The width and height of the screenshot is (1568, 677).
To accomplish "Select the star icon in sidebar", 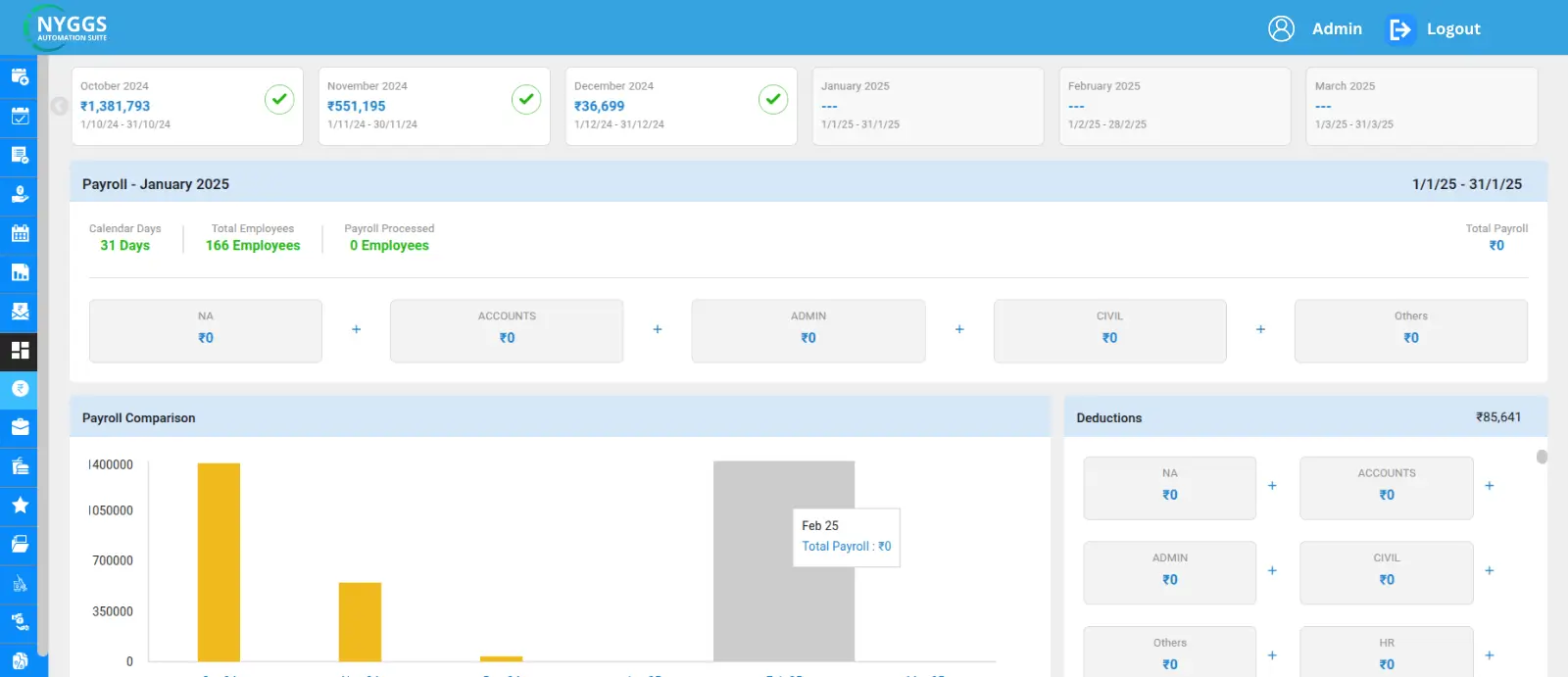I will tap(20, 506).
